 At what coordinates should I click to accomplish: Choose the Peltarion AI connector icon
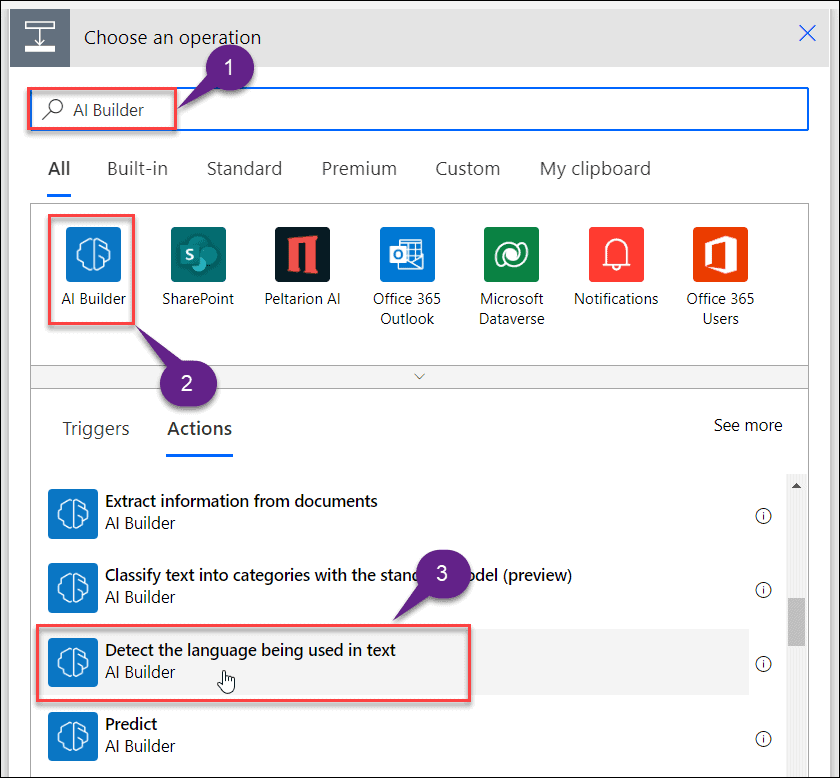pos(302,254)
